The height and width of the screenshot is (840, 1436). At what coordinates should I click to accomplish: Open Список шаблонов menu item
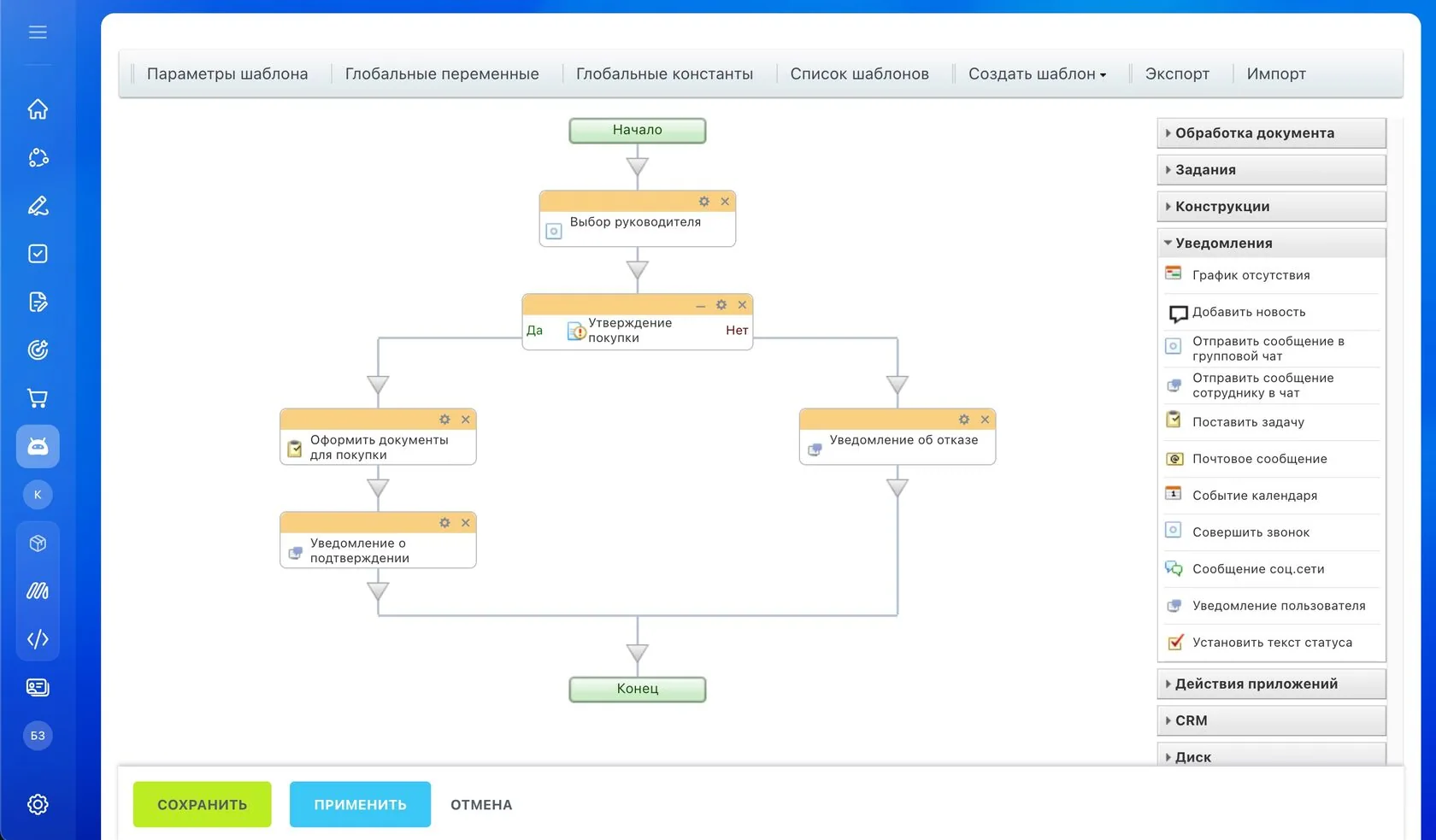click(x=859, y=74)
